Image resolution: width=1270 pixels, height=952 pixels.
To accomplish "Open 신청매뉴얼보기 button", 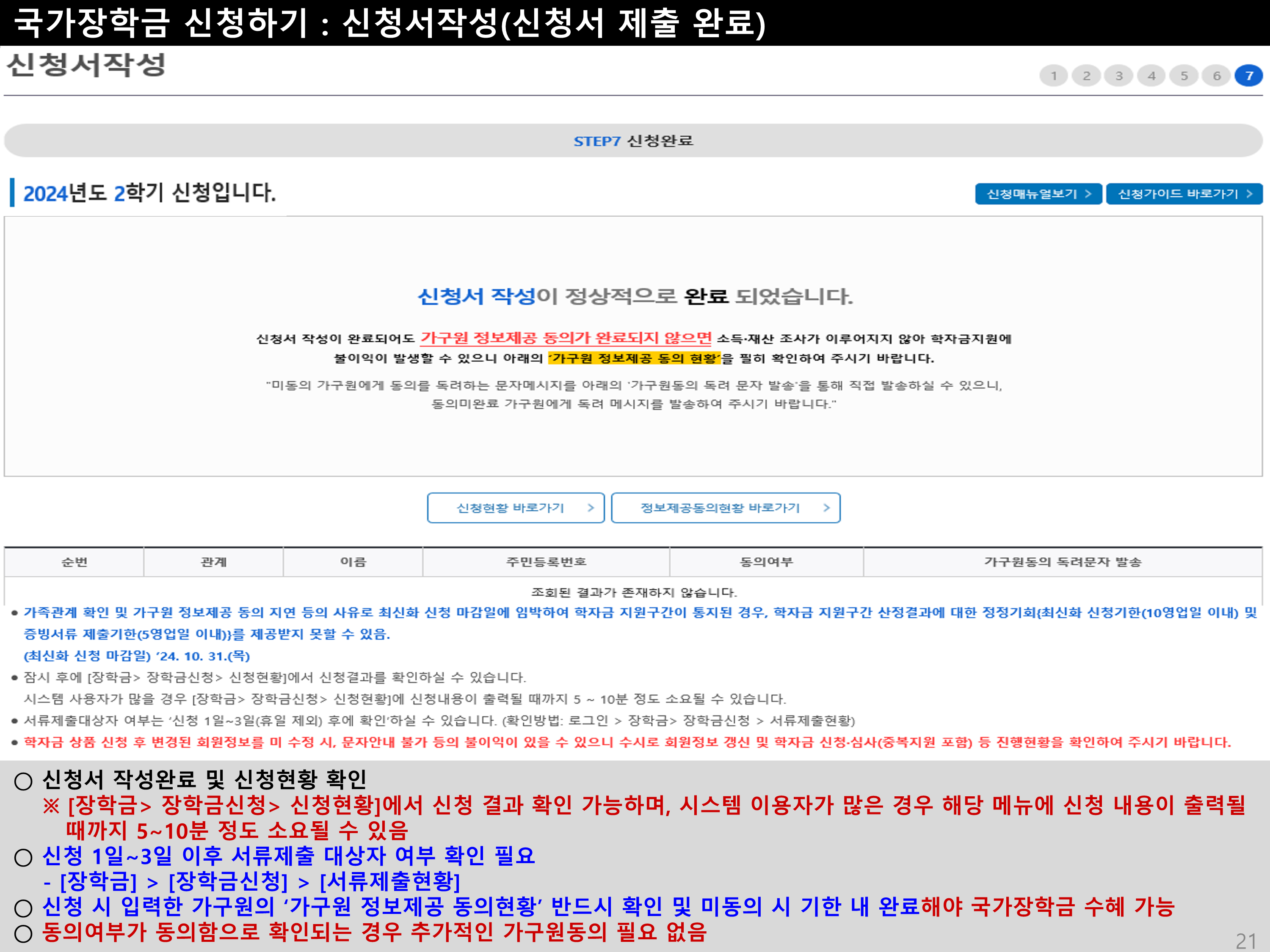I will [1038, 194].
